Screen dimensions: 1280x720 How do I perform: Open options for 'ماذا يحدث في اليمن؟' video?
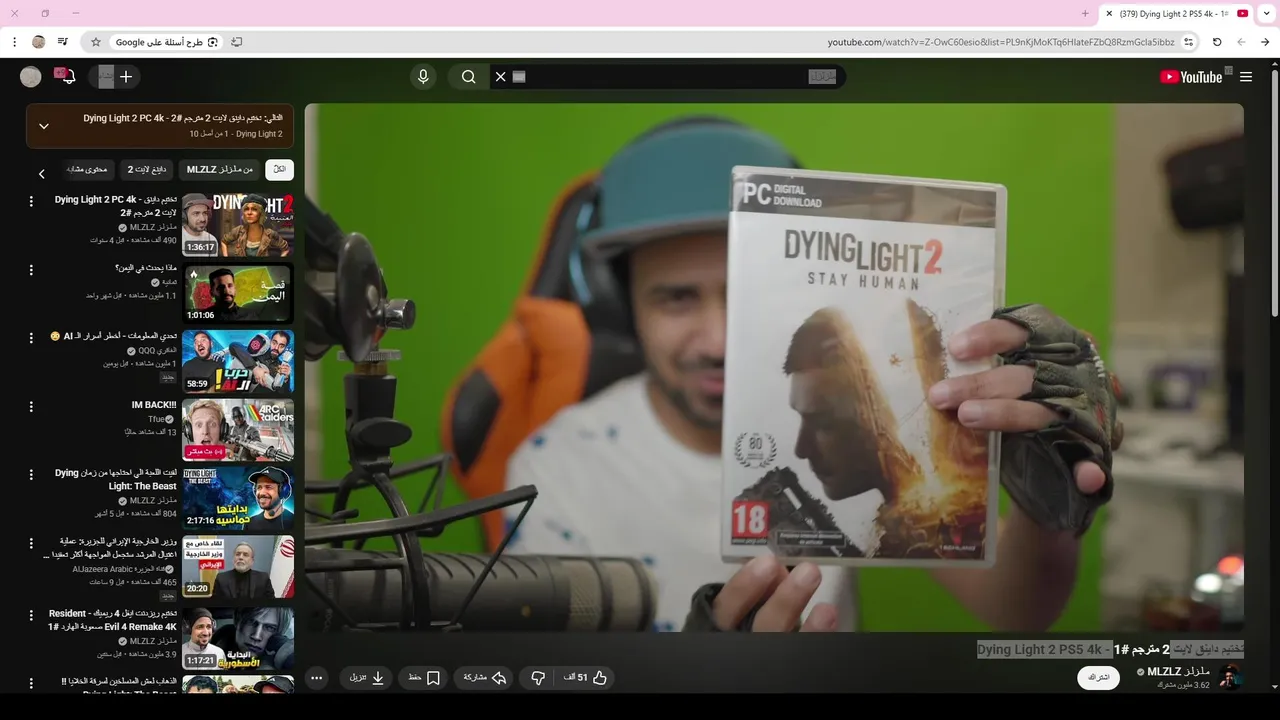coord(31,270)
